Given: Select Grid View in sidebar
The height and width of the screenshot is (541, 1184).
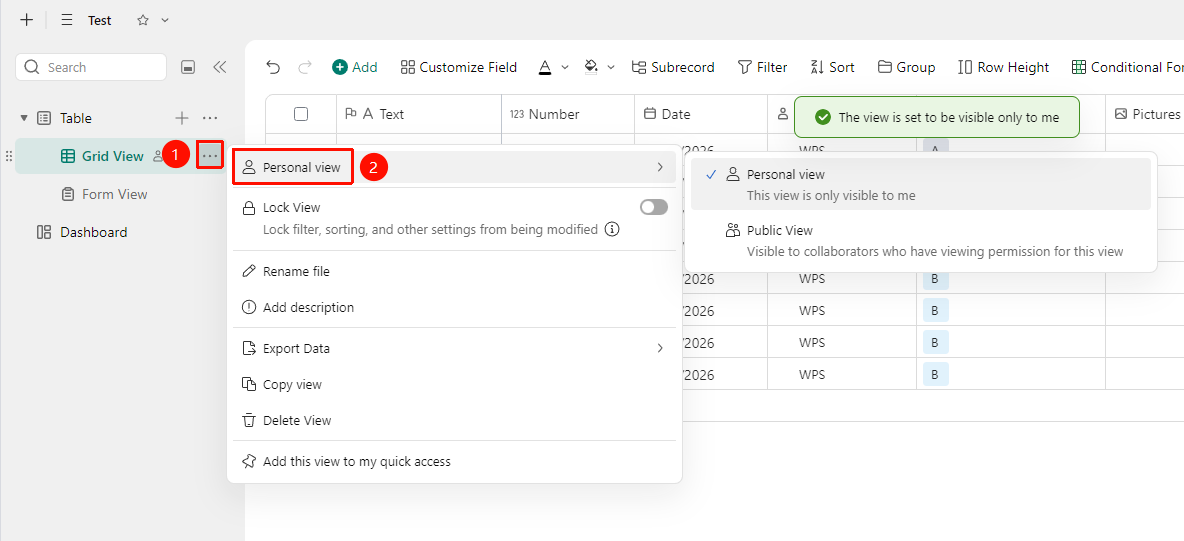Looking at the screenshot, I should 112,156.
